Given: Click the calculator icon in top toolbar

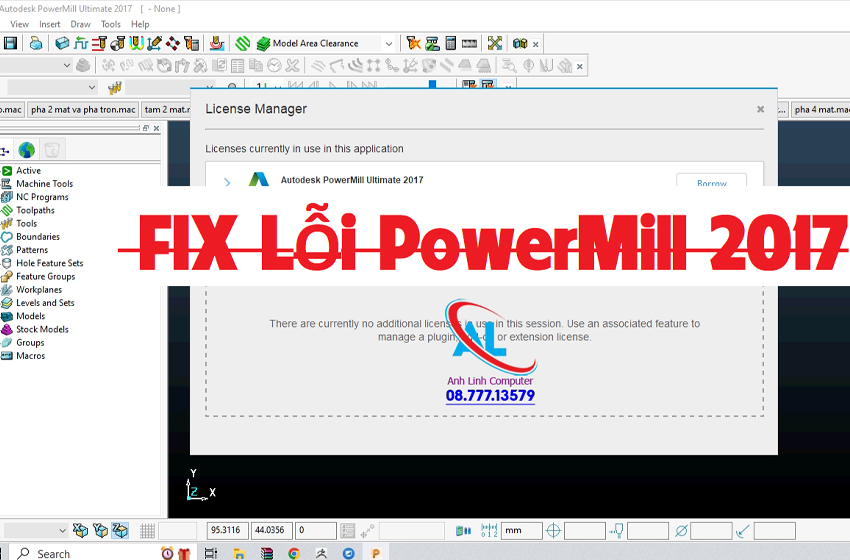Looking at the screenshot, I should click(x=450, y=43).
